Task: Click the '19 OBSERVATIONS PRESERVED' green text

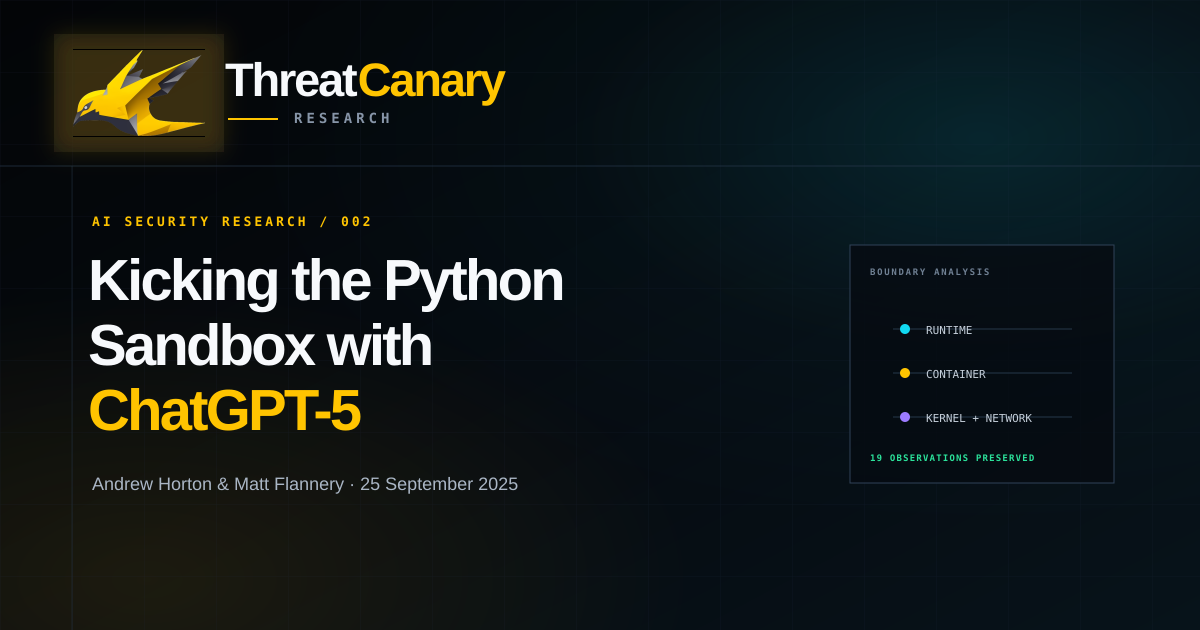Action: point(953,458)
